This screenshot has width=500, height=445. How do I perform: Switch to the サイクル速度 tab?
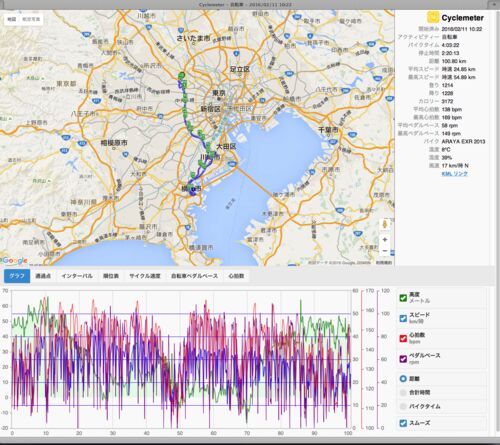(x=145, y=276)
